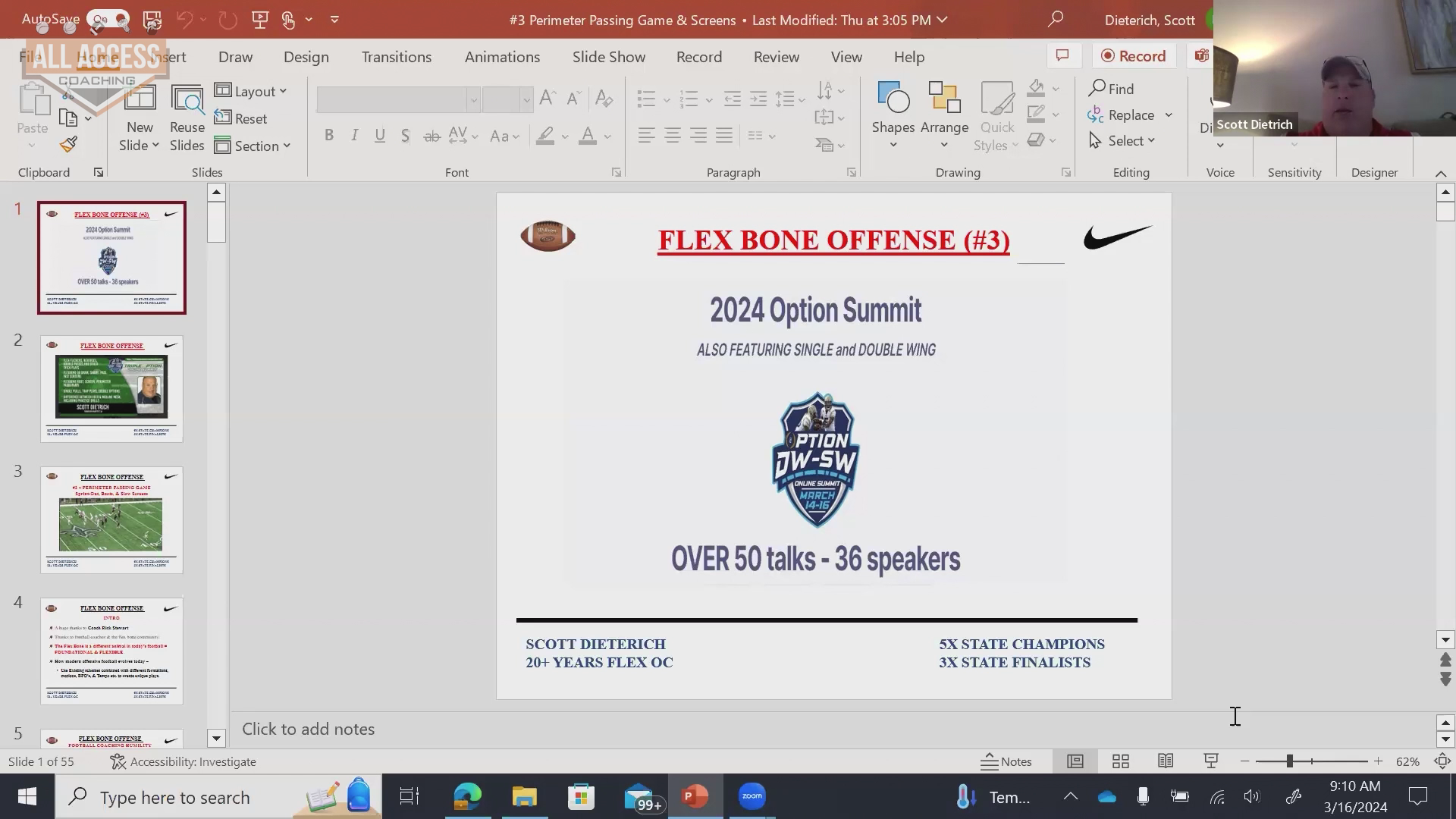The width and height of the screenshot is (1456, 819).
Task: Open font color dropdown arrow
Action: pyautogui.click(x=608, y=136)
